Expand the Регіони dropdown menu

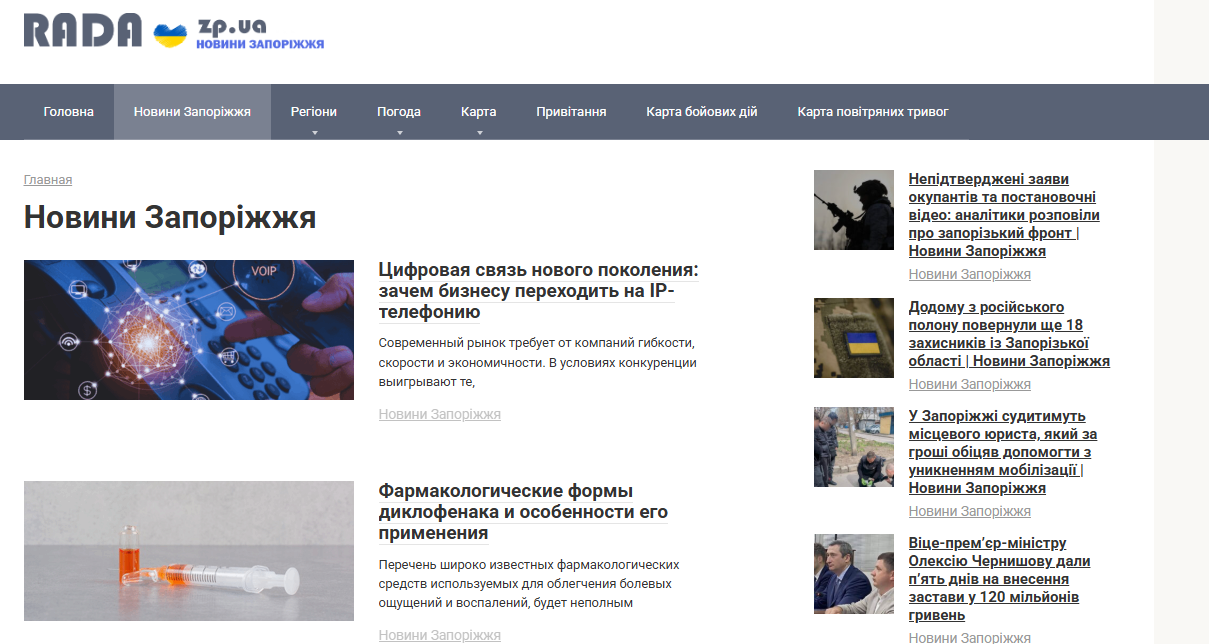(x=314, y=112)
